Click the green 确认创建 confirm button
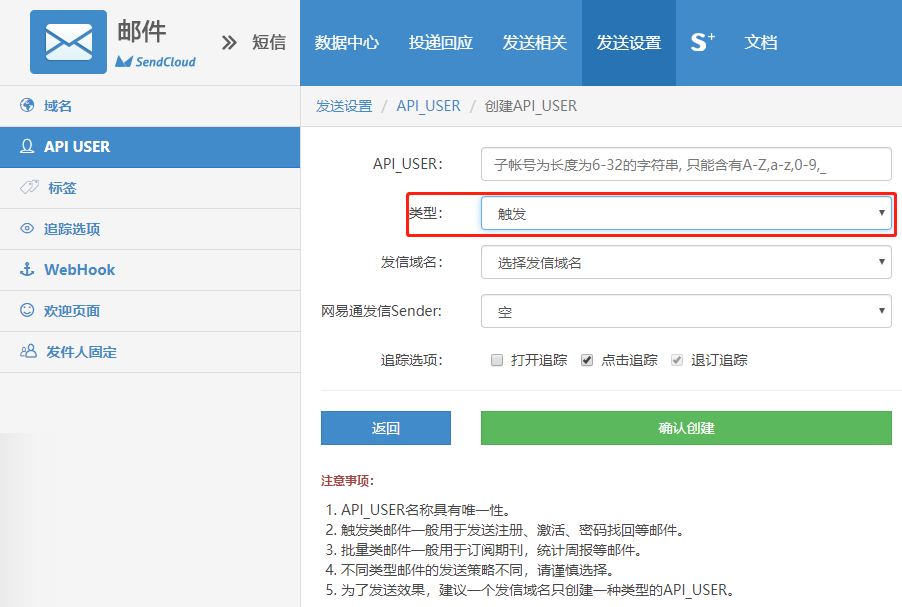The image size is (902, 607). click(x=686, y=428)
